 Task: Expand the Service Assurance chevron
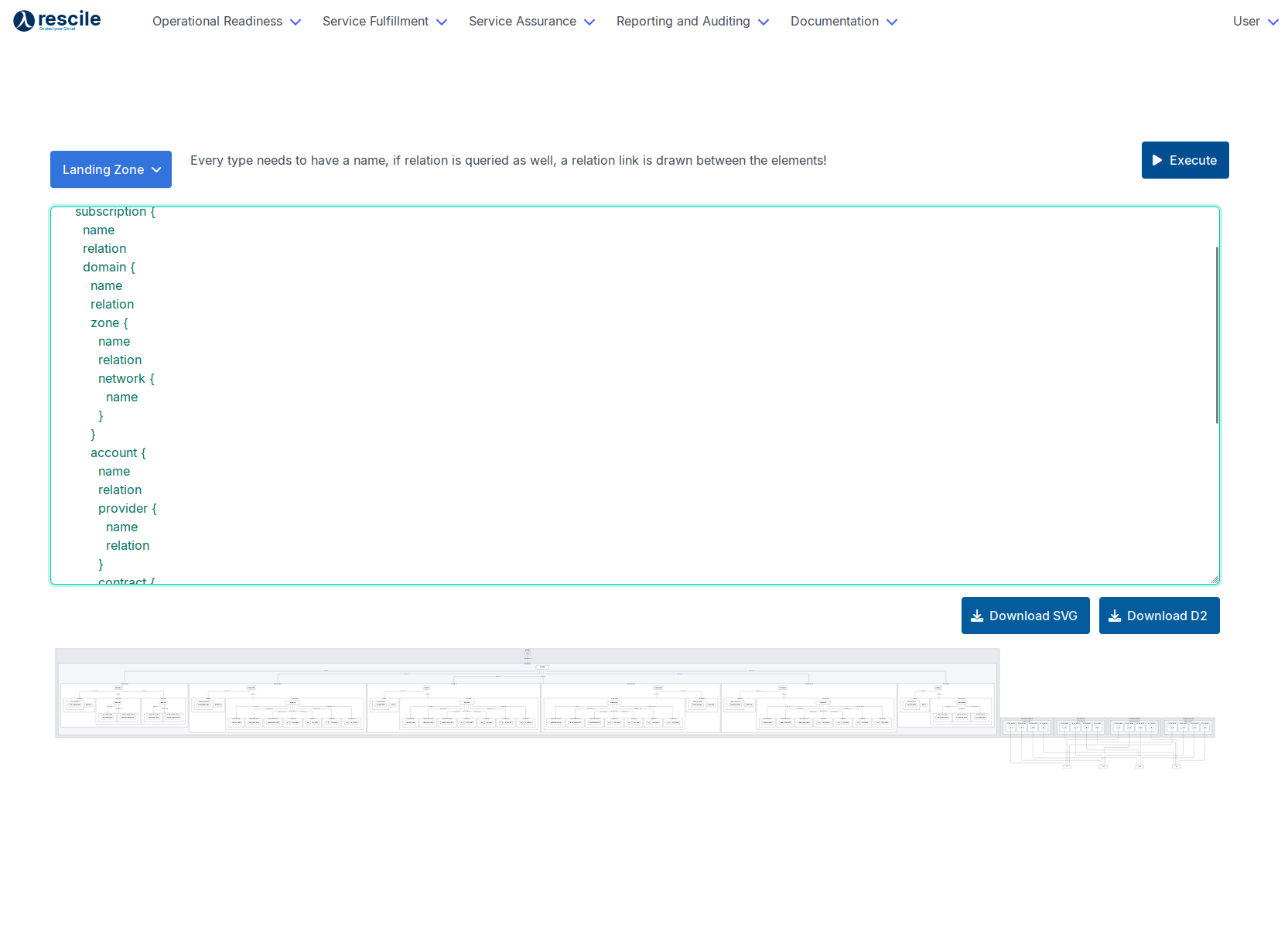click(589, 22)
